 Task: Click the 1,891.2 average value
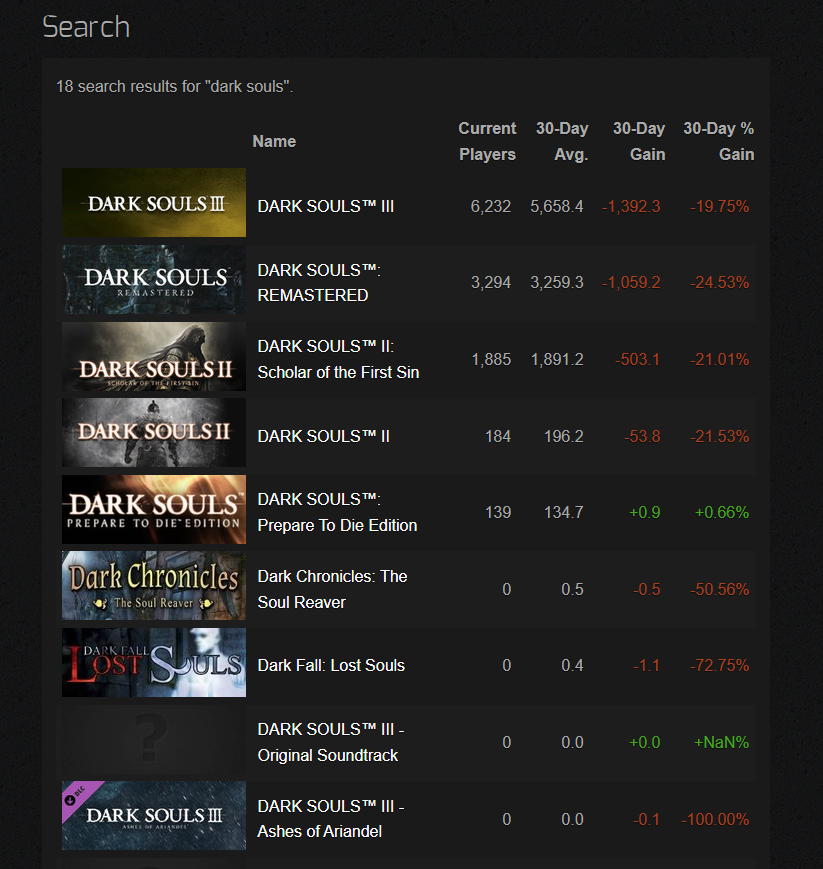pyautogui.click(x=557, y=359)
